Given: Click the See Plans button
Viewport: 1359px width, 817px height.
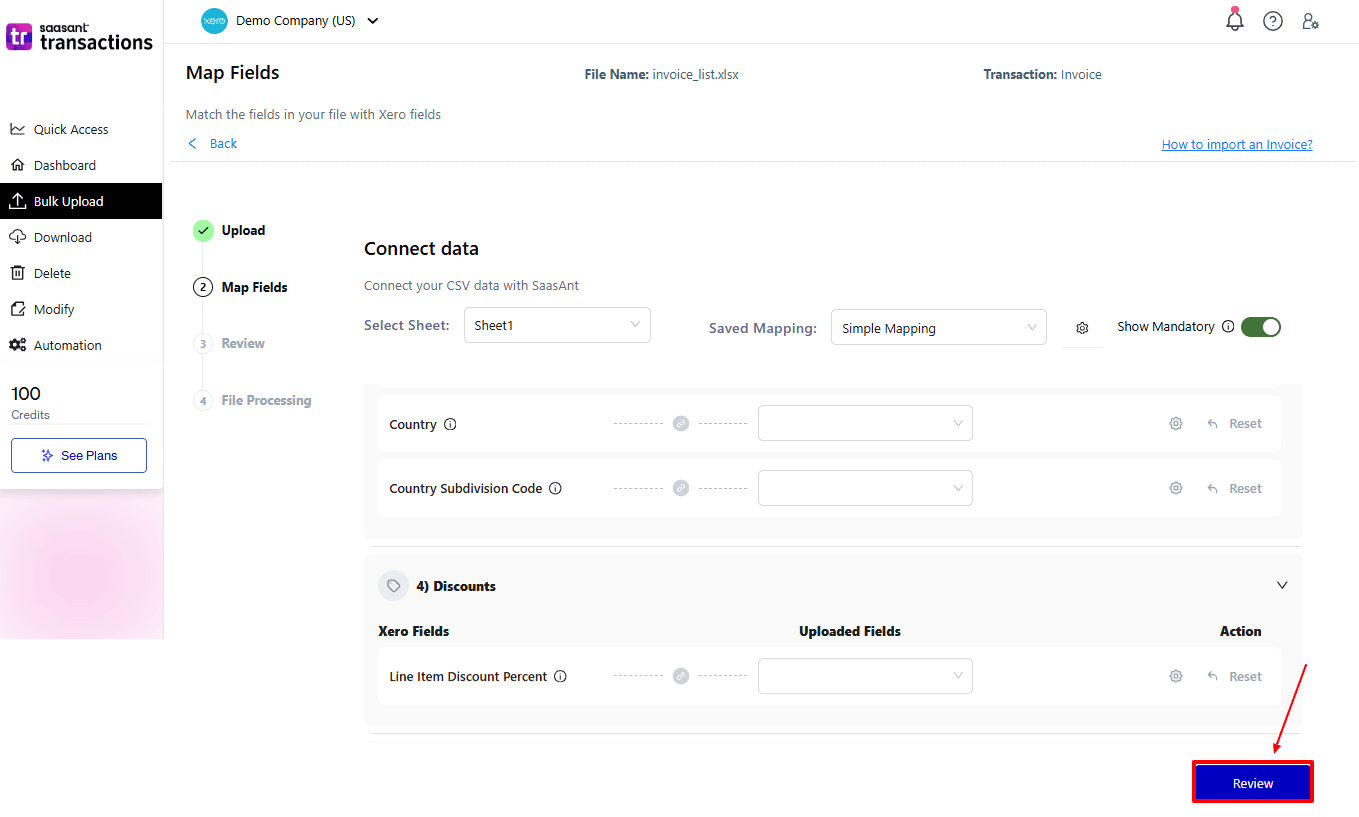Looking at the screenshot, I should (x=79, y=456).
